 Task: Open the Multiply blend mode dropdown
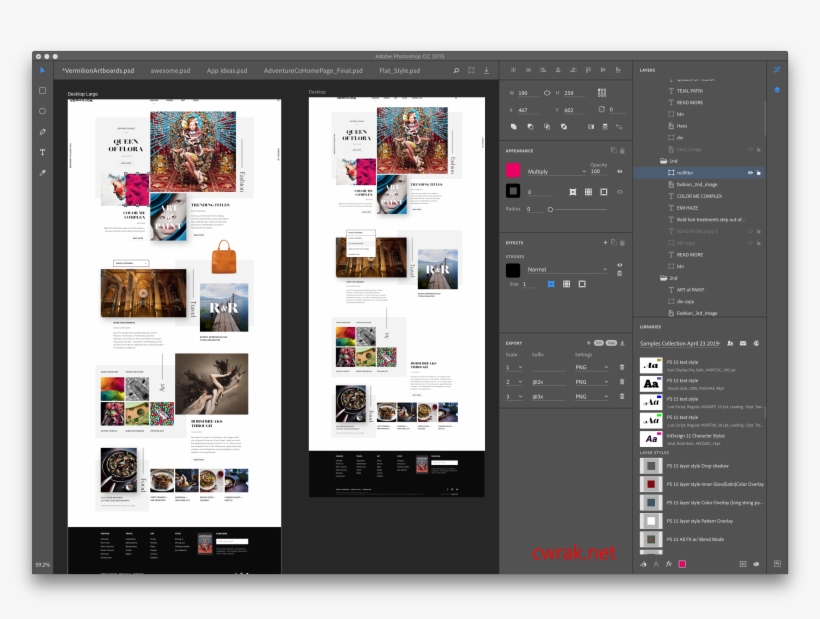(556, 171)
